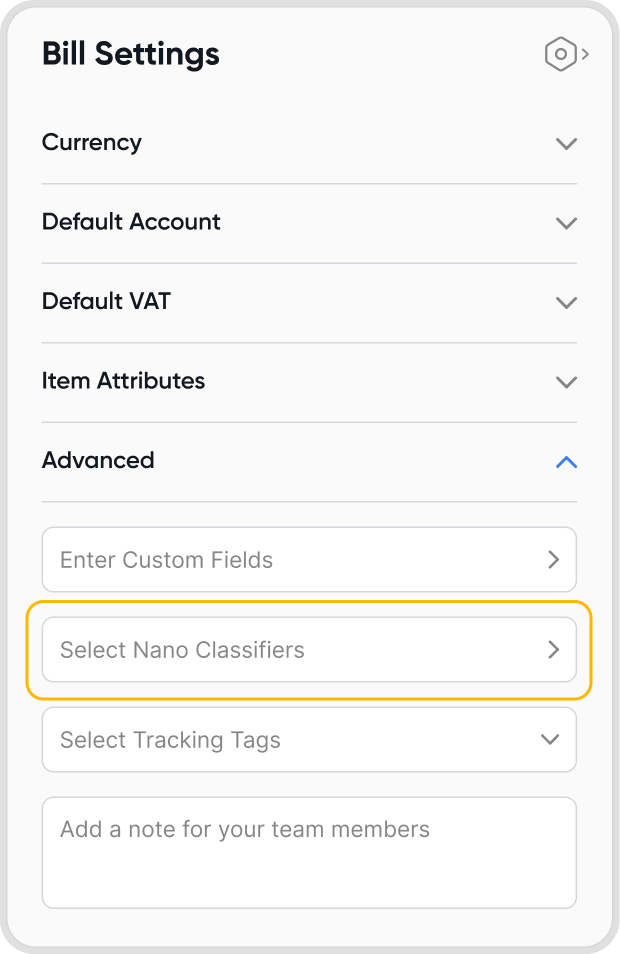This screenshot has width=620, height=954.
Task: Click the Tracking Tags dropdown chevron
Action: click(x=550, y=740)
